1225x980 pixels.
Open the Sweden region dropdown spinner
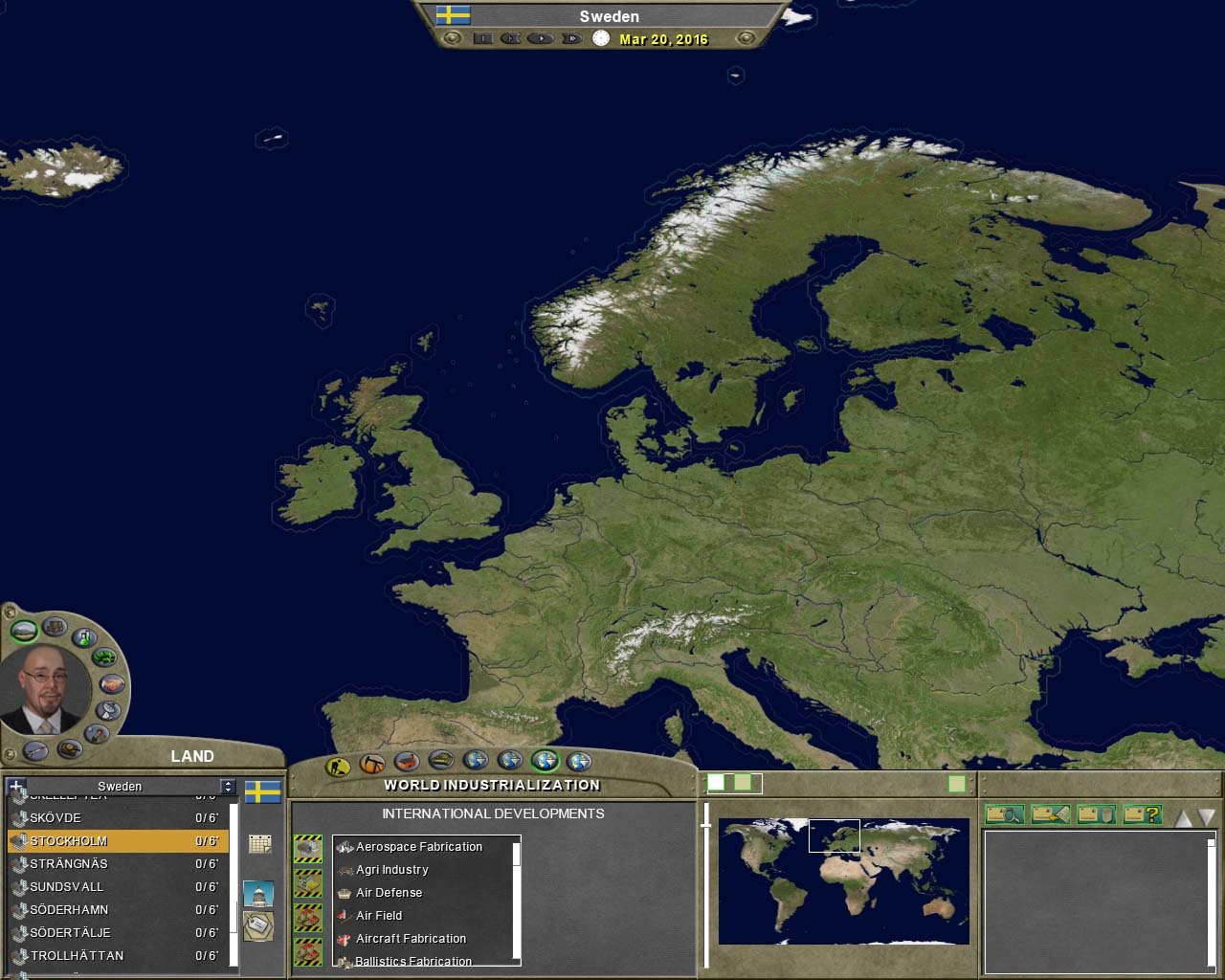pyautogui.click(x=228, y=786)
